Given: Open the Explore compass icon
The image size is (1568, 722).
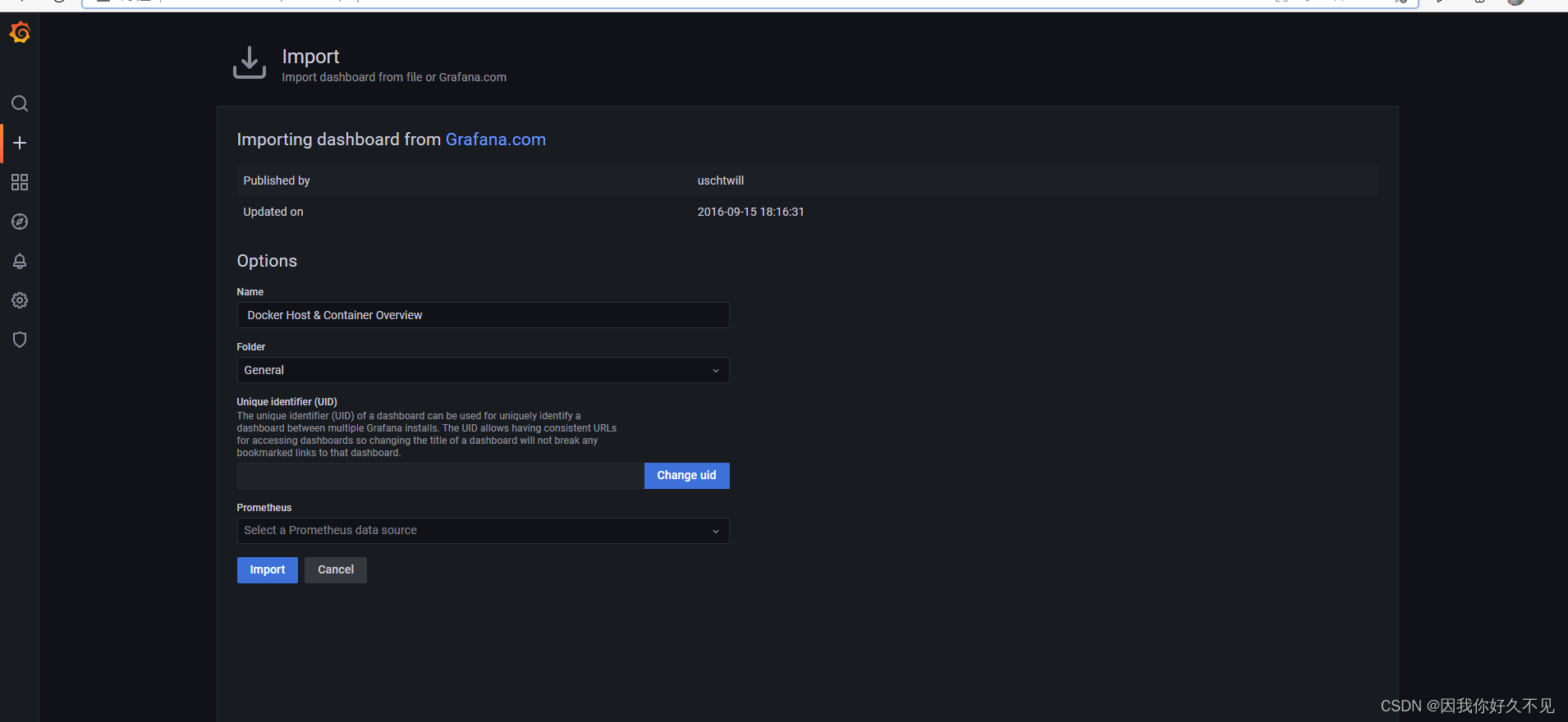Looking at the screenshot, I should pyautogui.click(x=20, y=222).
